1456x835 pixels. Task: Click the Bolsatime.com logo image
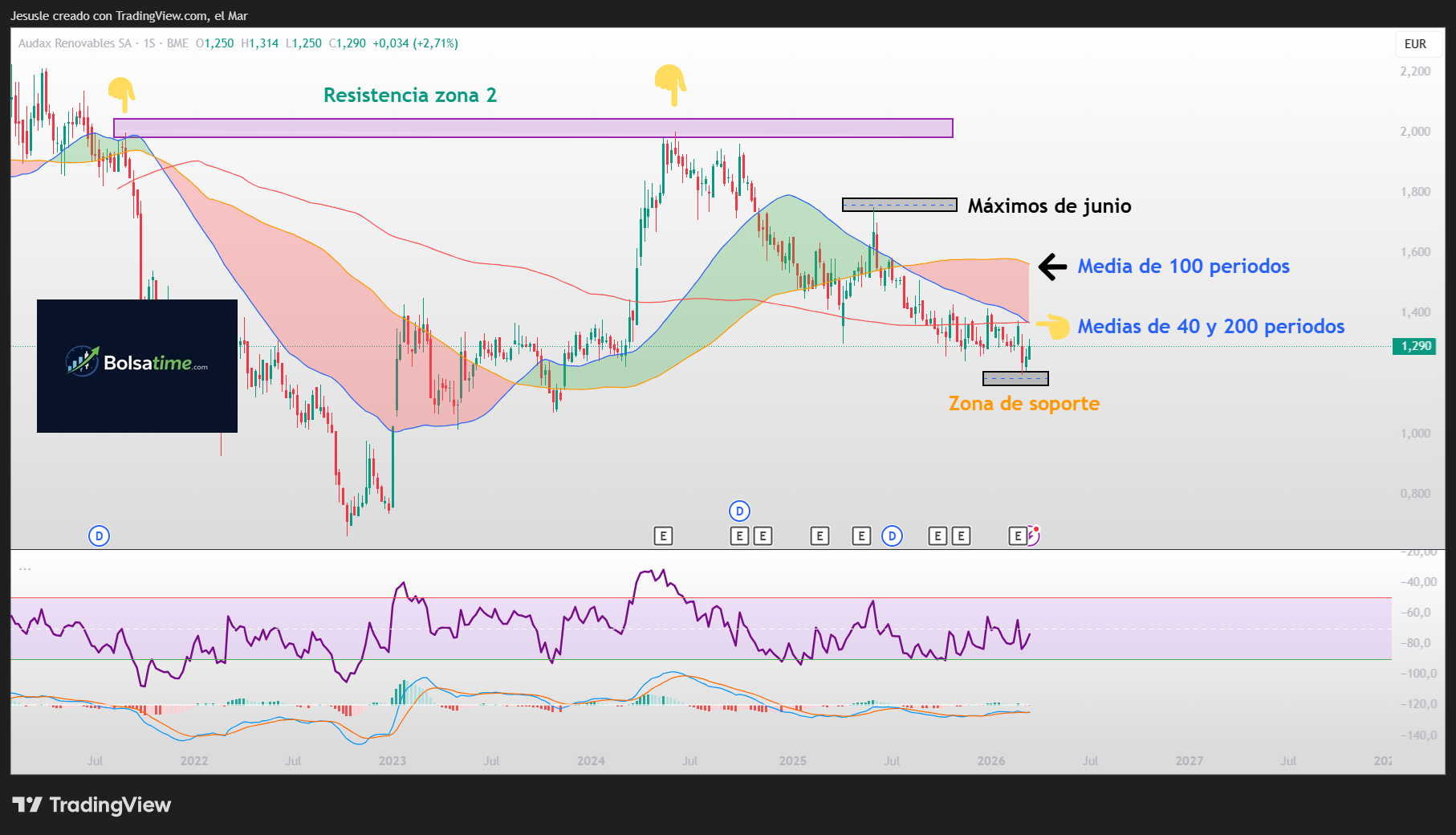tap(137, 365)
